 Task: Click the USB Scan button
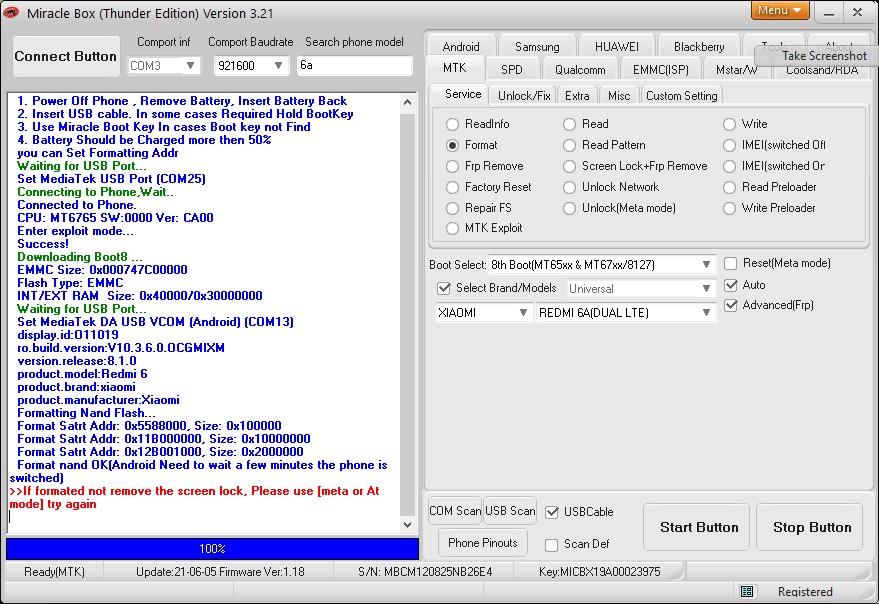coord(510,511)
